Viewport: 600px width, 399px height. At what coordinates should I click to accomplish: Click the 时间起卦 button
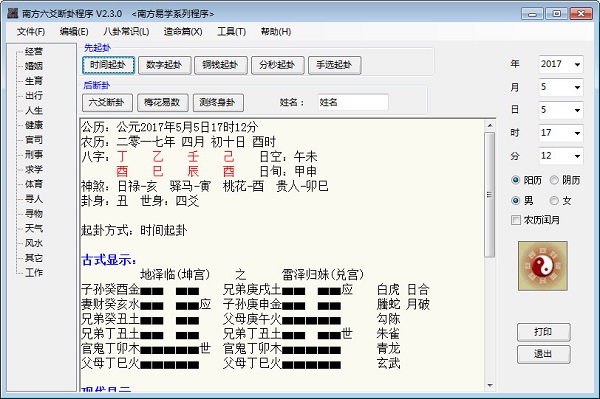108,65
